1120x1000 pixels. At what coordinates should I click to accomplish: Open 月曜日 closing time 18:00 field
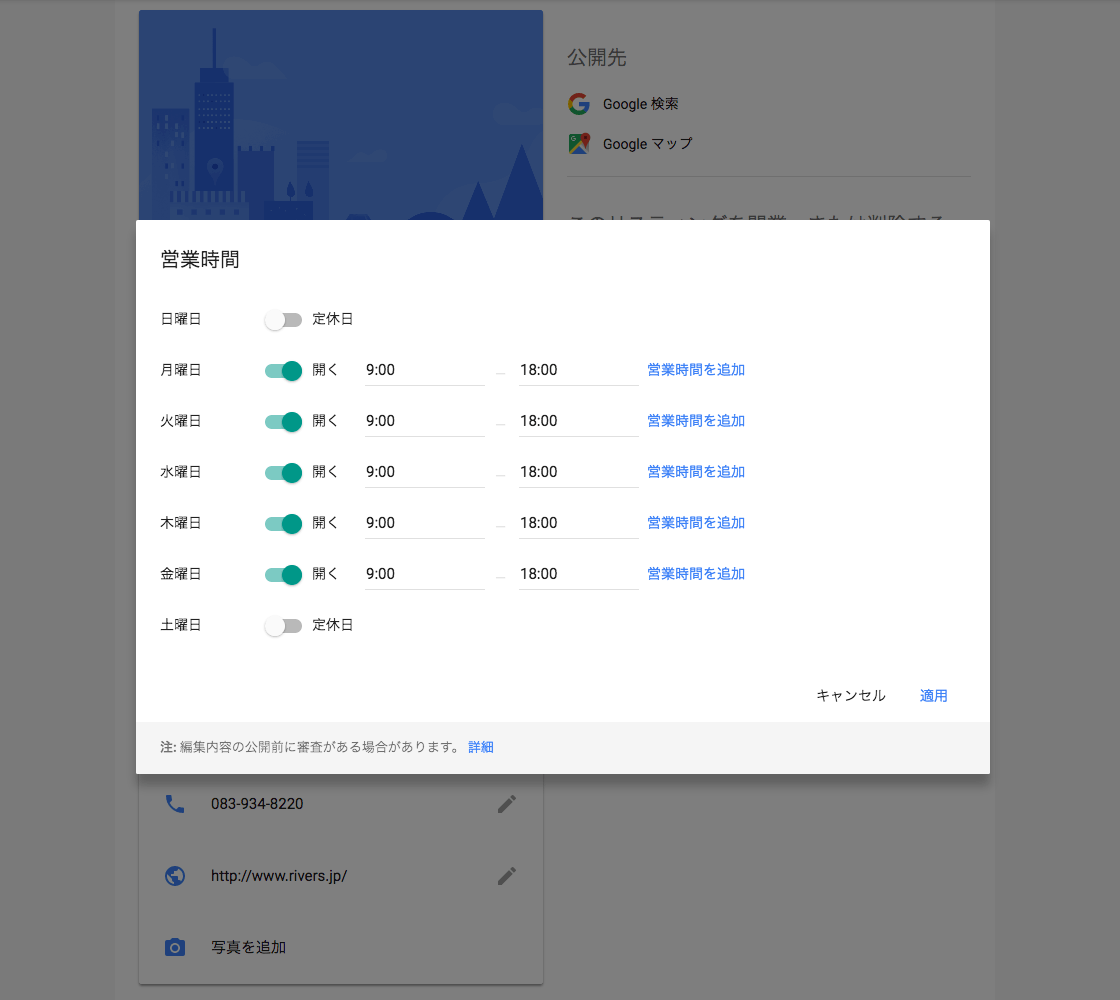579,371
